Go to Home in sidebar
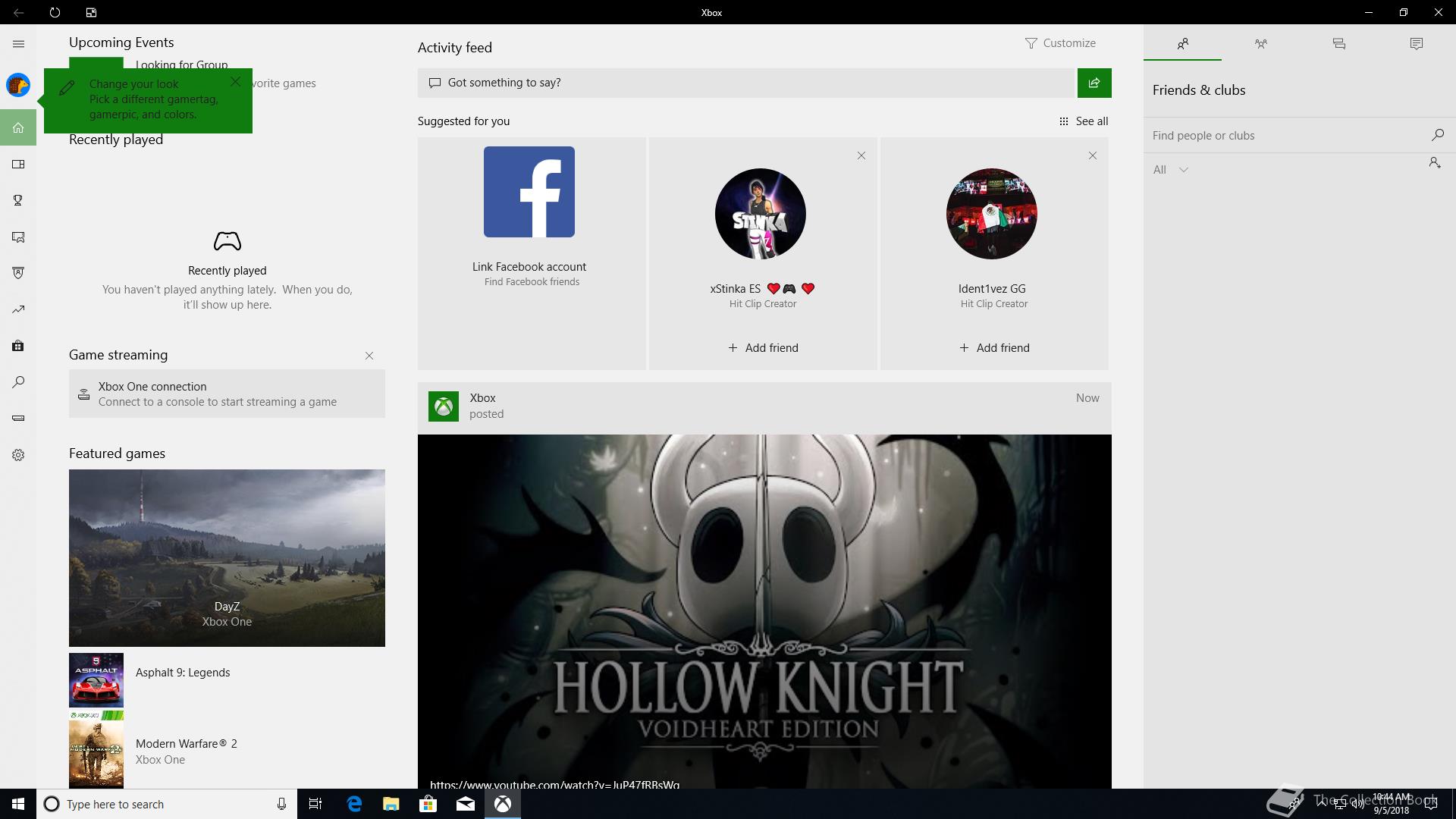The width and height of the screenshot is (1456, 819). [x=18, y=127]
